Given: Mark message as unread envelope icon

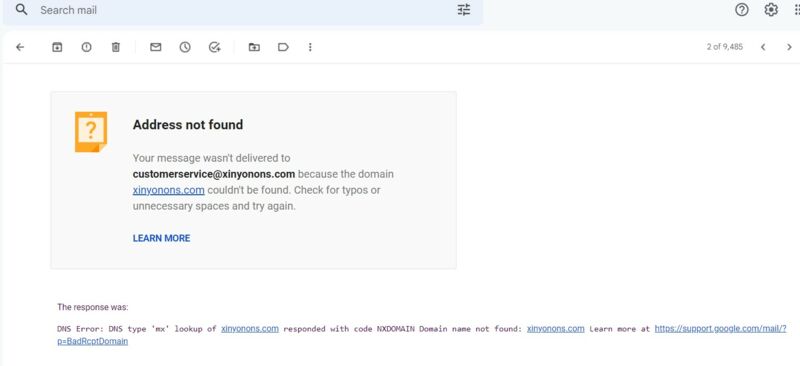Looking at the screenshot, I should pyautogui.click(x=156, y=47).
